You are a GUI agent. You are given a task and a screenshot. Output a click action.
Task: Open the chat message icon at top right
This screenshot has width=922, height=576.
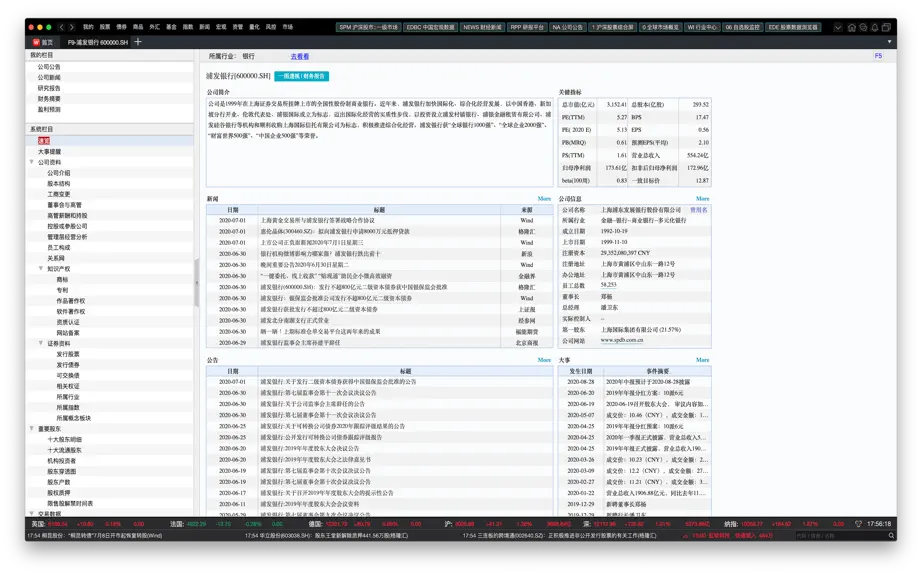(863, 28)
